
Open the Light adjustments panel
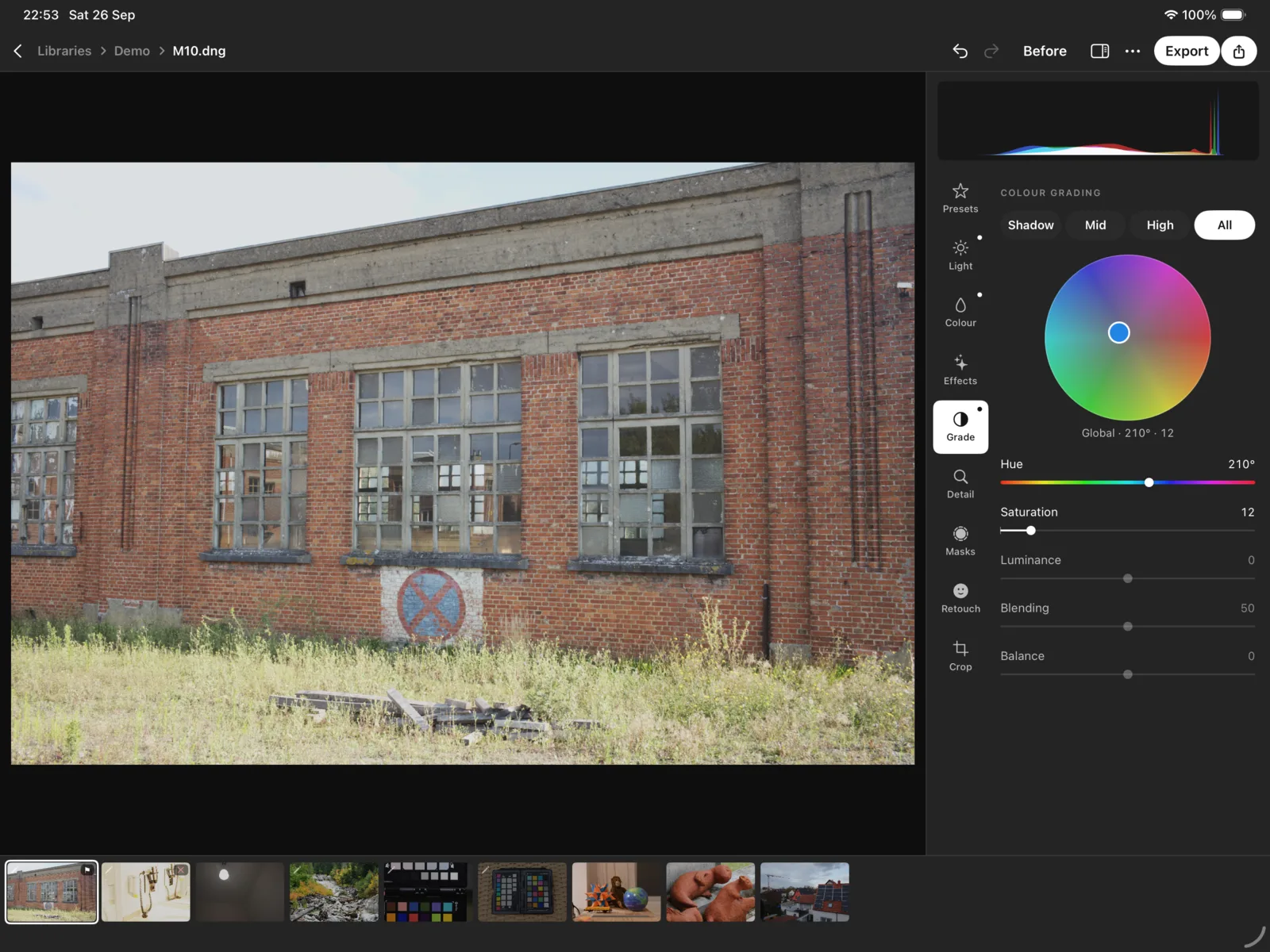[960, 255]
